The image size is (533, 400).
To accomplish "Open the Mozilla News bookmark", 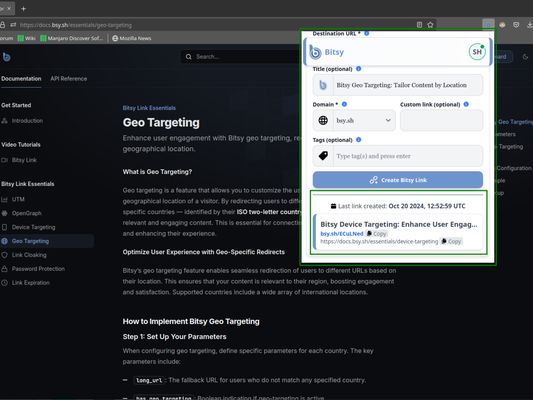I will [x=132, y=38].
